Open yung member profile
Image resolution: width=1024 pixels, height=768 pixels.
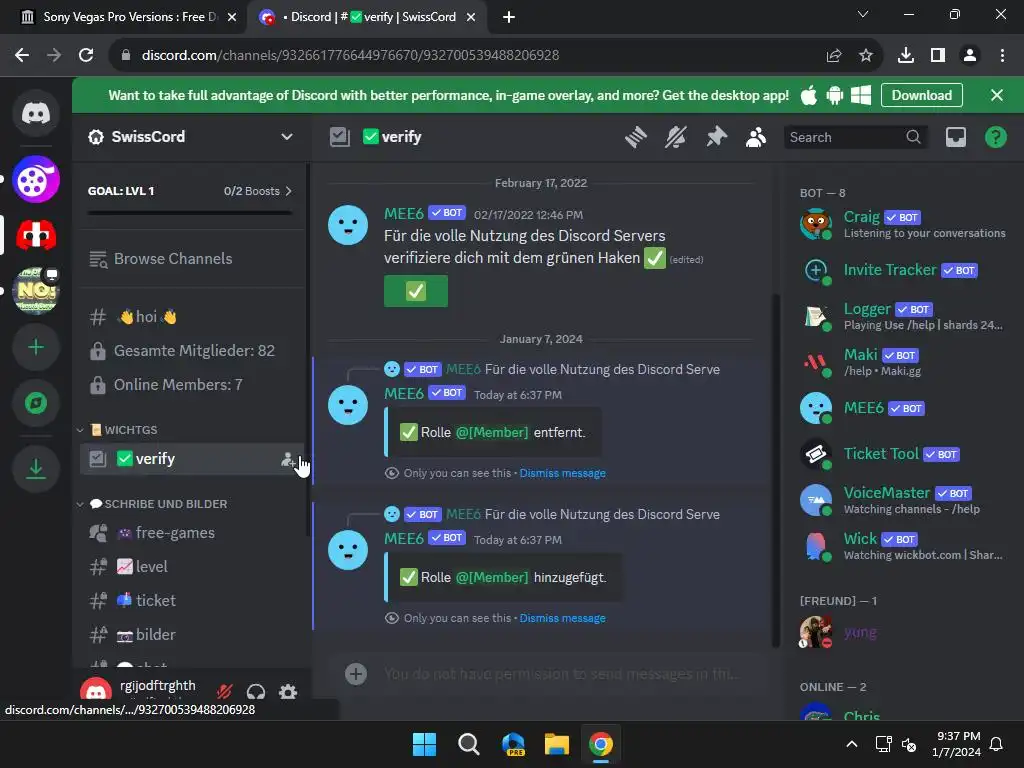pyautogui.click(x=903, y=632)
